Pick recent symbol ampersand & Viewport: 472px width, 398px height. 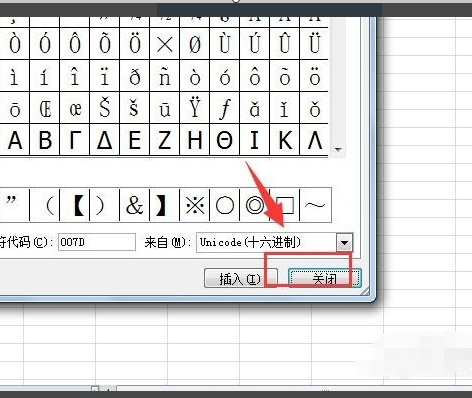tap(135, 205)
